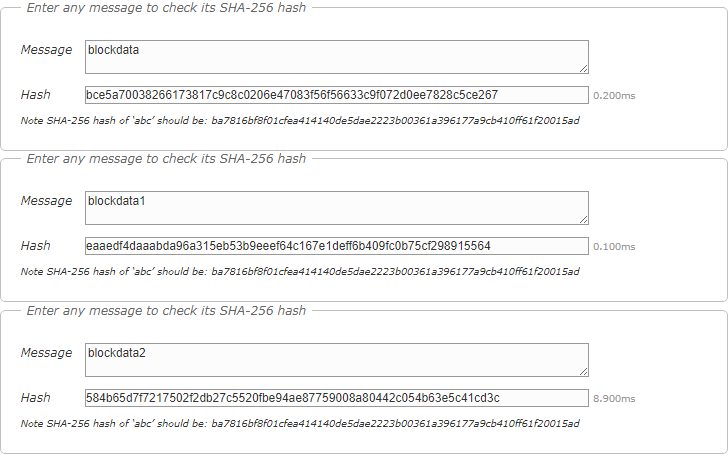This screenshot has width=728, height=456.
Task: Click the Hash label beside the 584b65d hash
Action: [35, 398]
